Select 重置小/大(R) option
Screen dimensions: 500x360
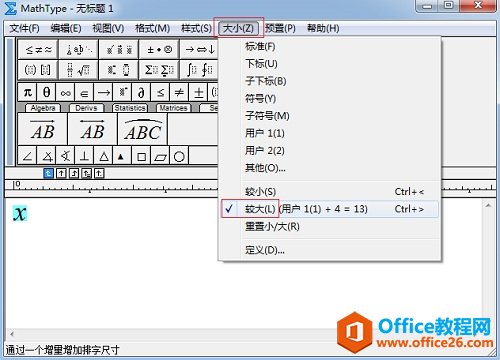click(330, 227)
